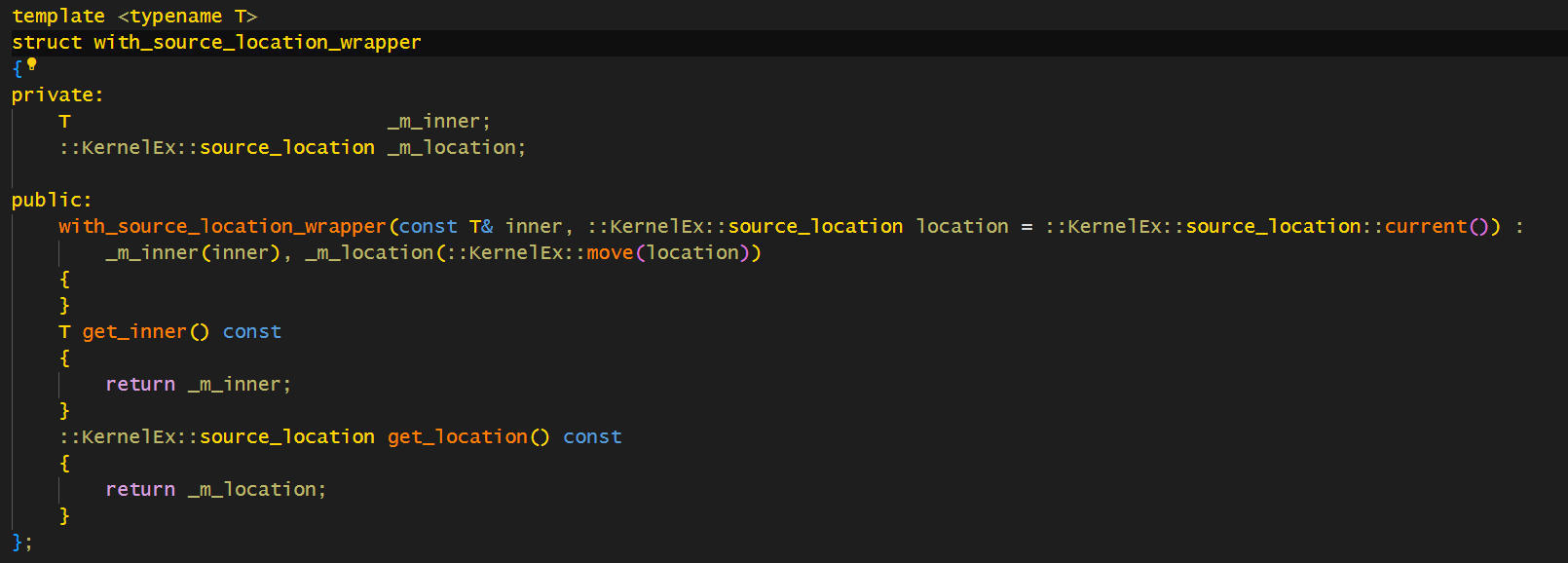Click the opening brace beside the lightbulb

point(17,69)
